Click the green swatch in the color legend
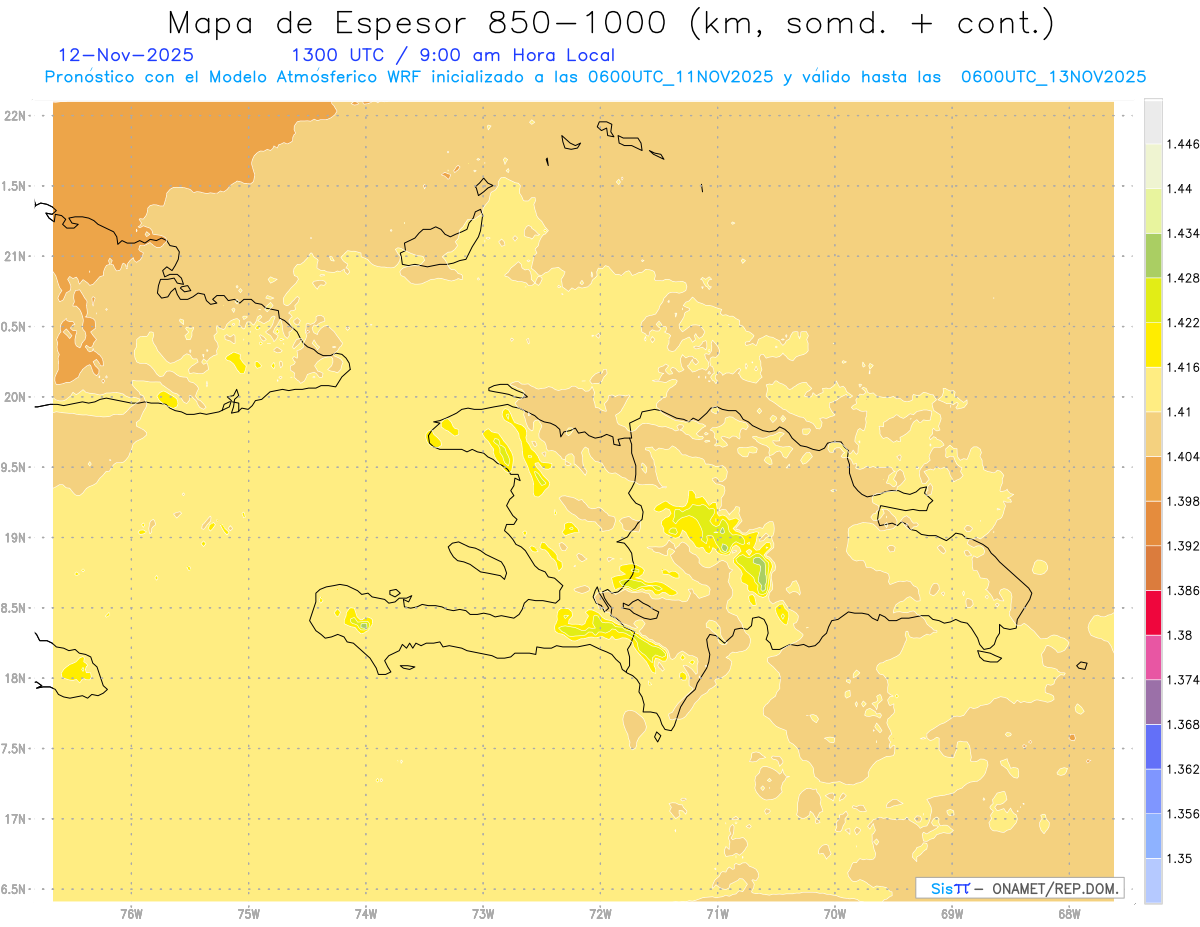 [1153, 255]
